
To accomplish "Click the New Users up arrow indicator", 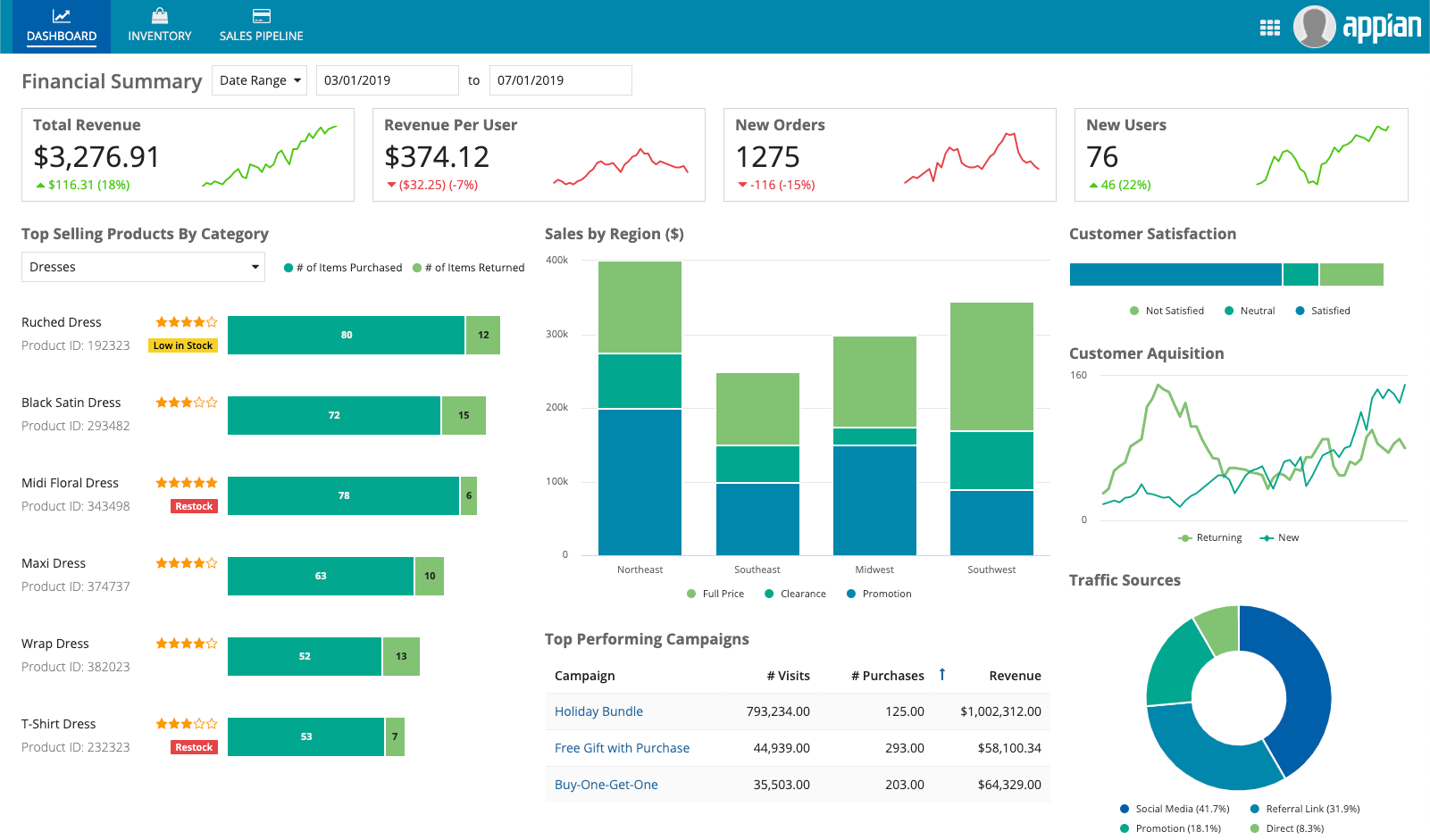I will point(1093,186).
